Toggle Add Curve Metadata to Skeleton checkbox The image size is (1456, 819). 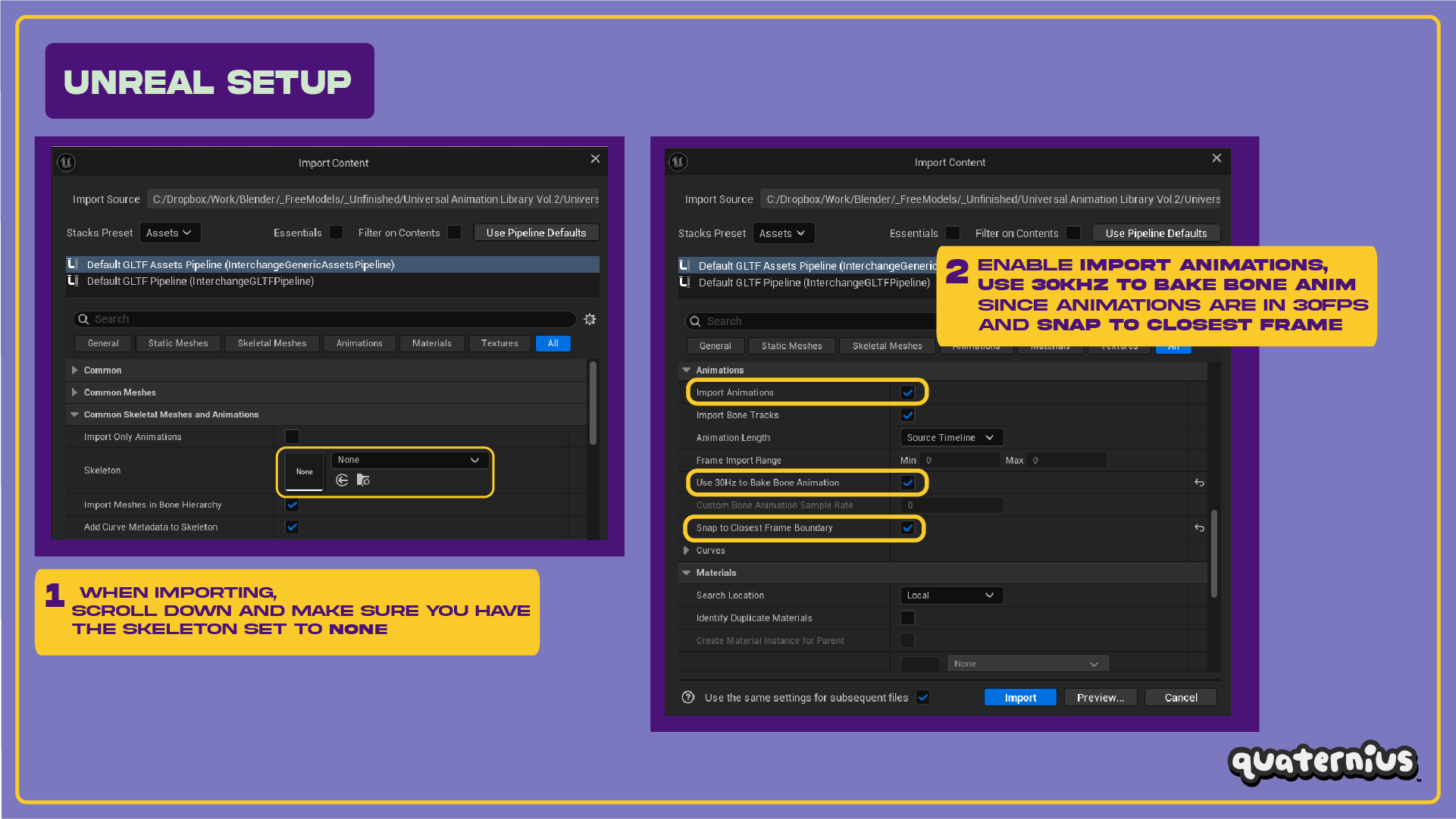[x=292, y=527]
